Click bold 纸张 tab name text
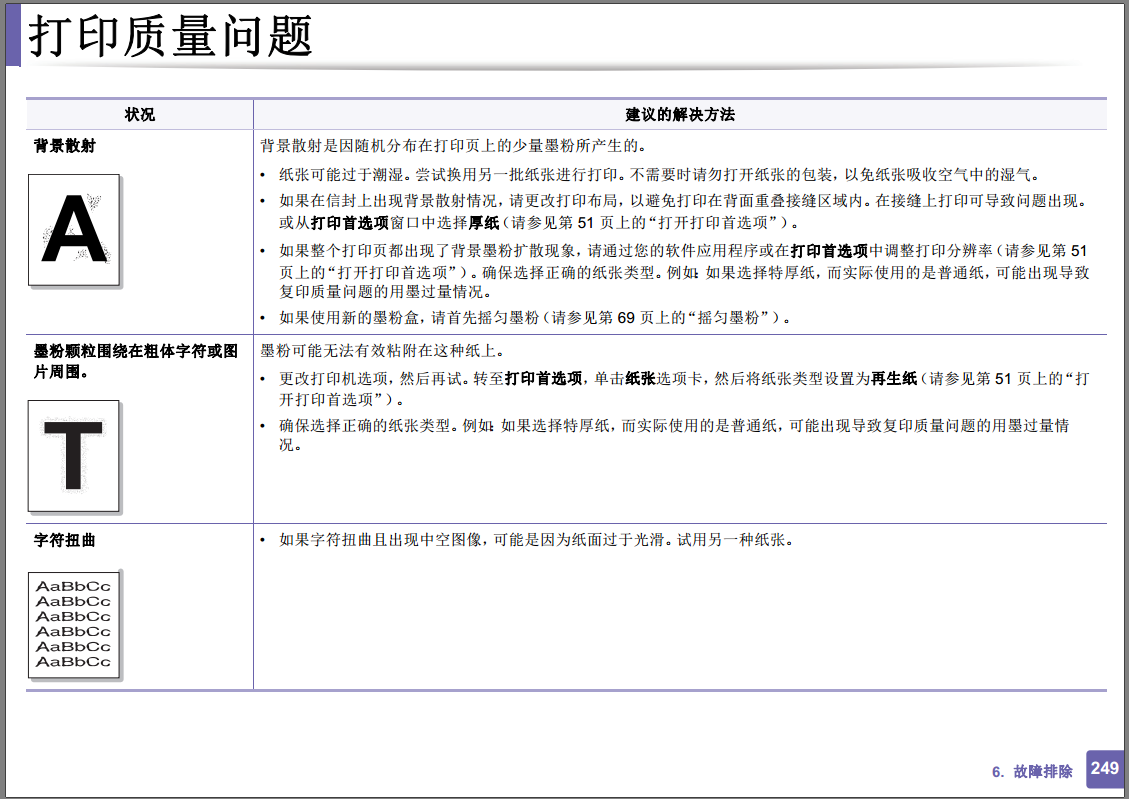Viewport: 1129px width, 799px height. click(640, 379)
